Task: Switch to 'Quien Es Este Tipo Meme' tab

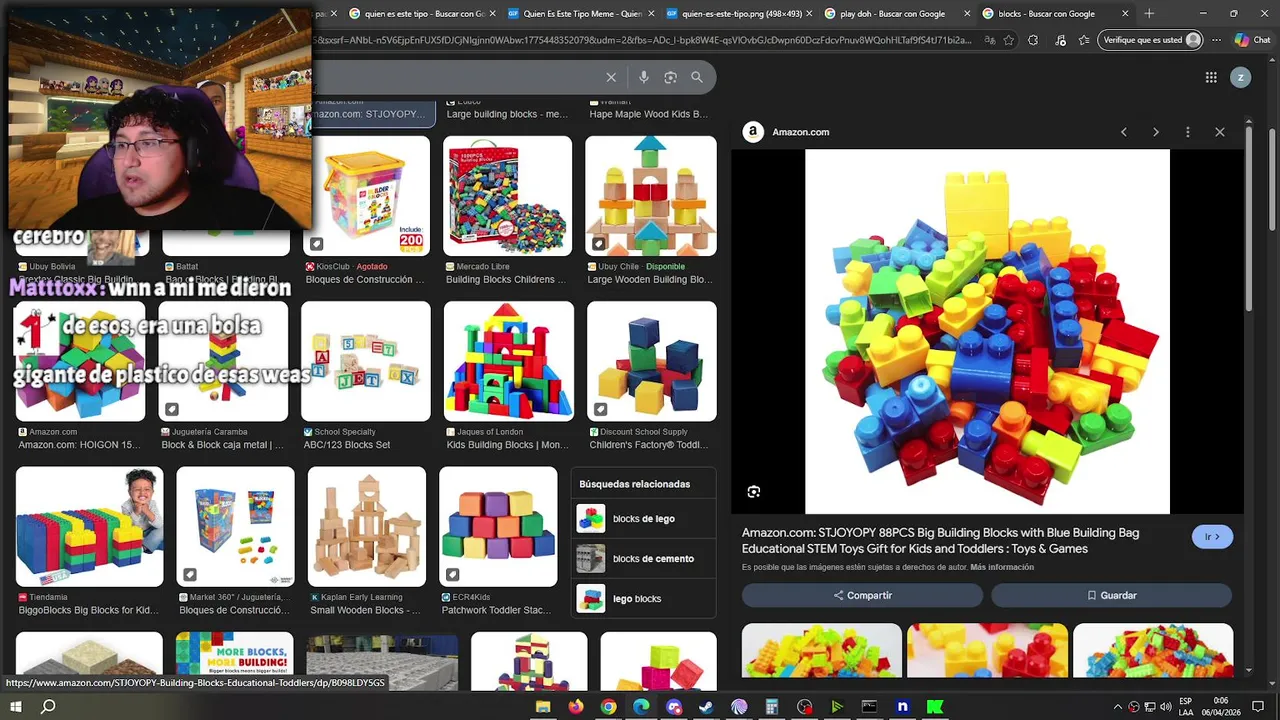Action: tap(580, 14)
